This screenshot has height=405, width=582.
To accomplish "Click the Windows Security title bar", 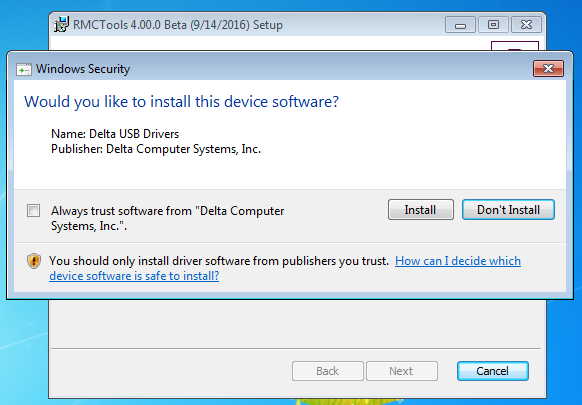I will [x=275, y=69].
